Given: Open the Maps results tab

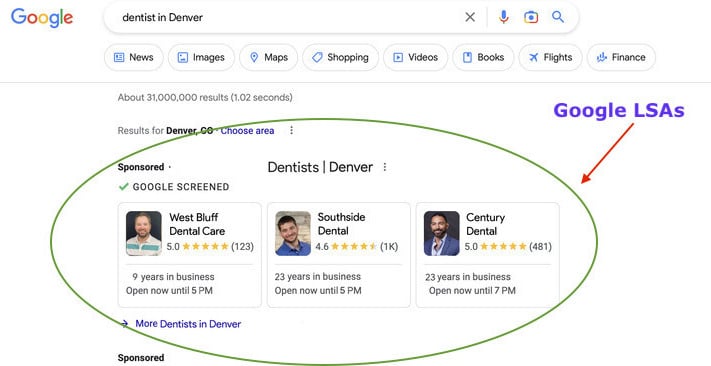Looking at the screenshot, I should coord(269,57).
